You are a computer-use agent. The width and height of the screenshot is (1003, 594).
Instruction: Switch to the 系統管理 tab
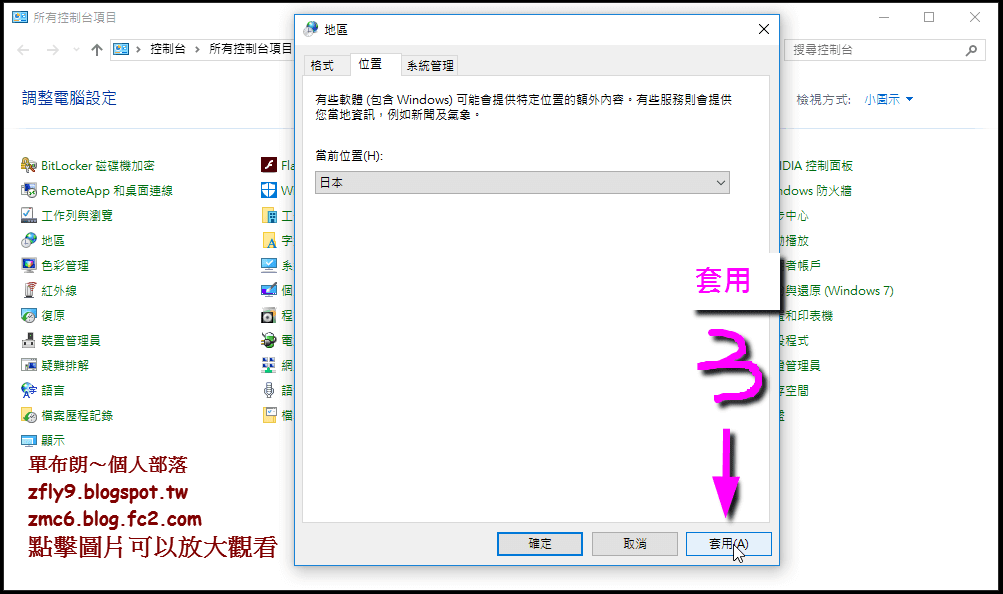point(430,65)
